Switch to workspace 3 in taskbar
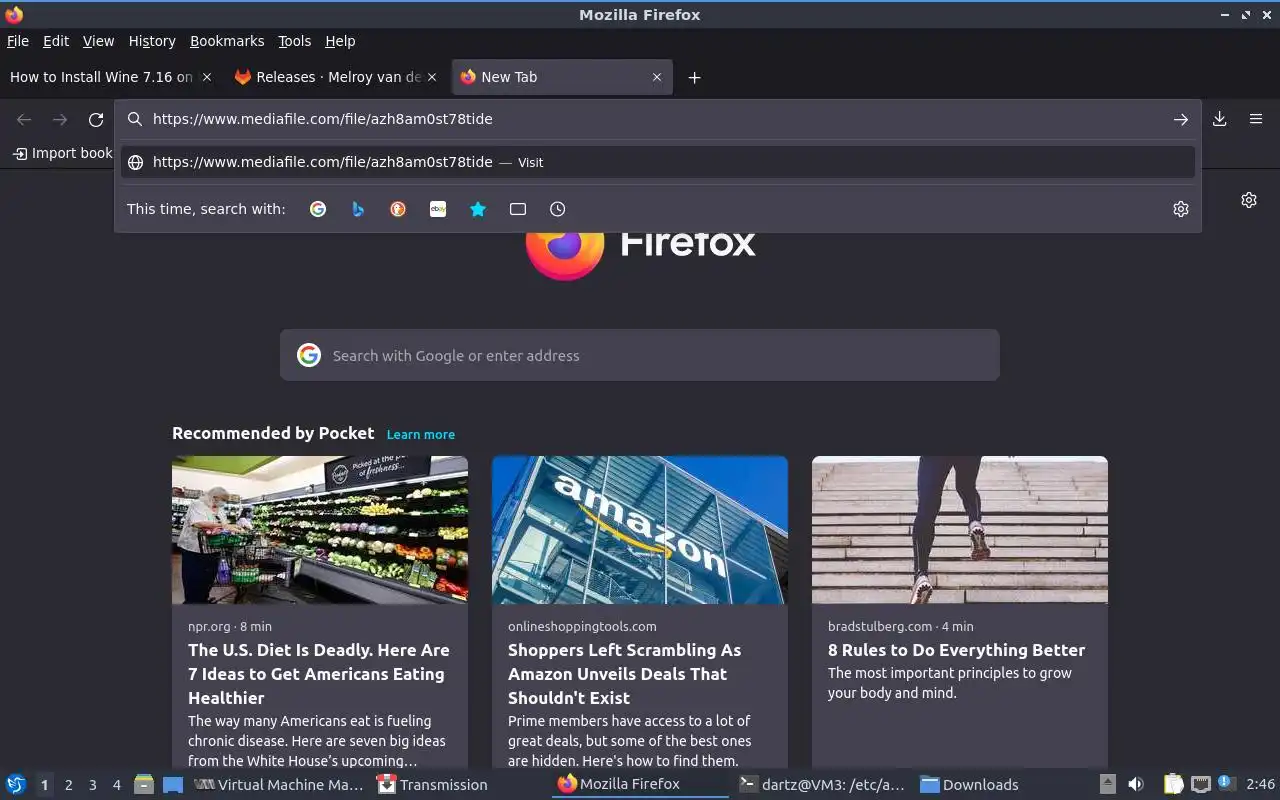Screen dimensions: 1280x800 (92, 785)
